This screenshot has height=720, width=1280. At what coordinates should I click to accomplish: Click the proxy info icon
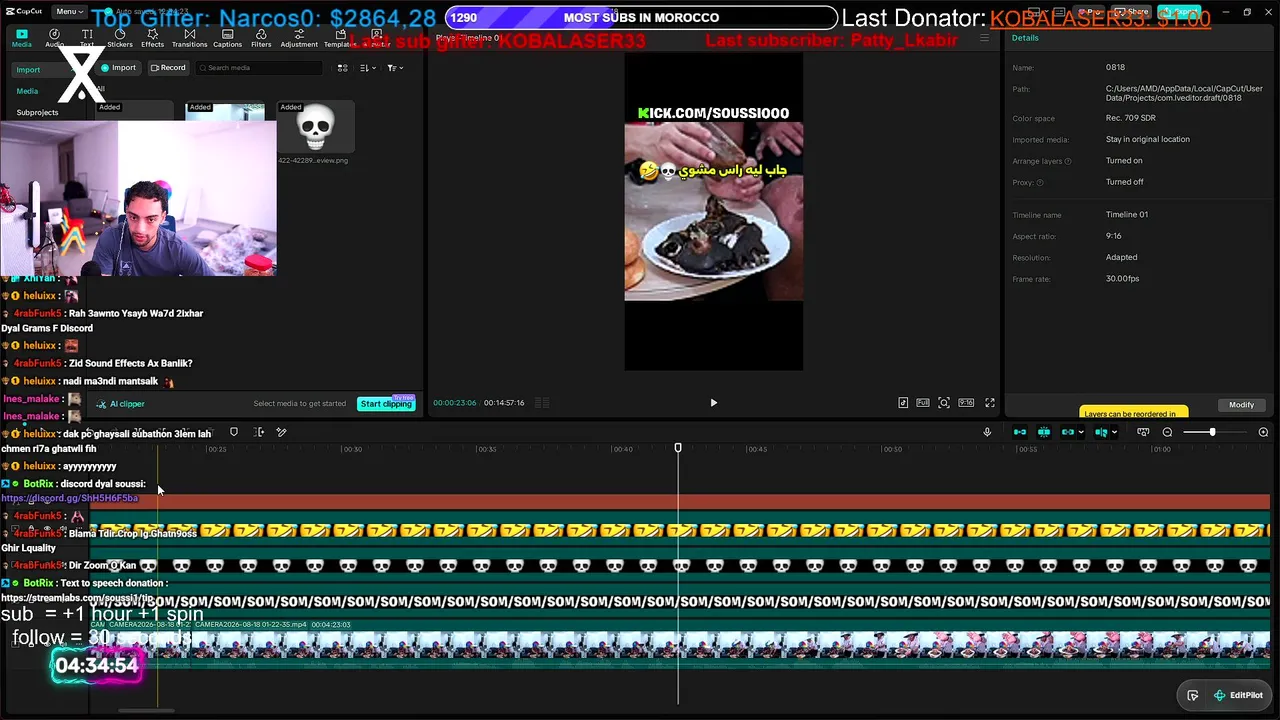pos(1040,182)
